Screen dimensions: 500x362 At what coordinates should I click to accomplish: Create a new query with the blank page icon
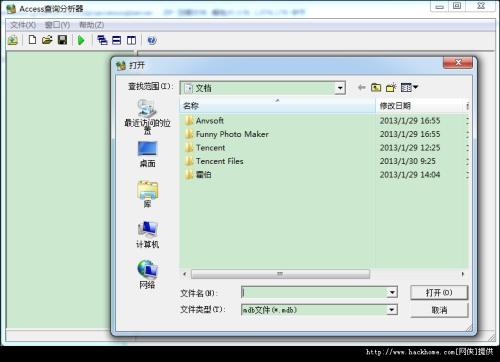click(x=32, y=40)
